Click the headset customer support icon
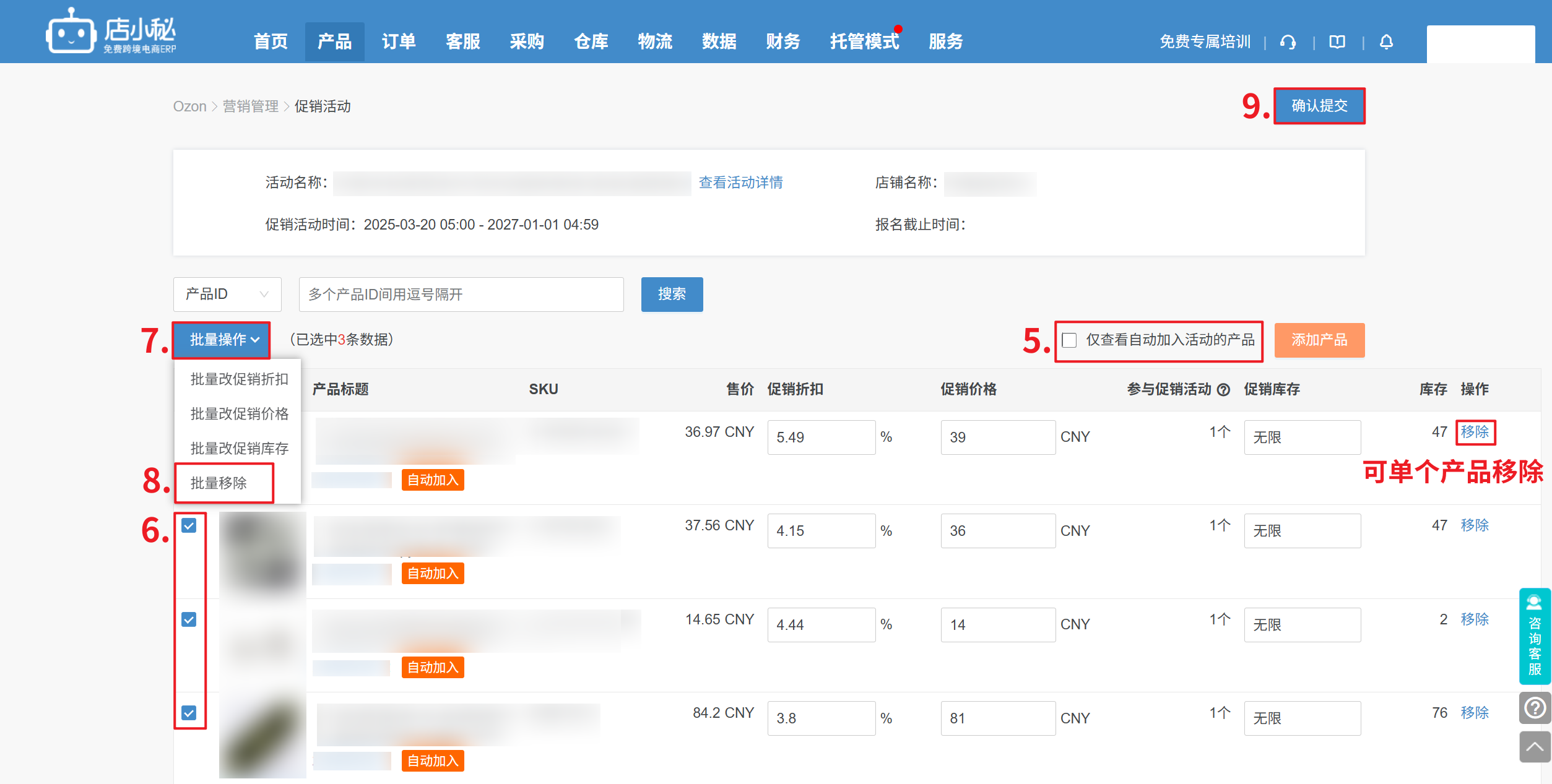This screenshot has width=1552, height=784. pos(1288,42)
